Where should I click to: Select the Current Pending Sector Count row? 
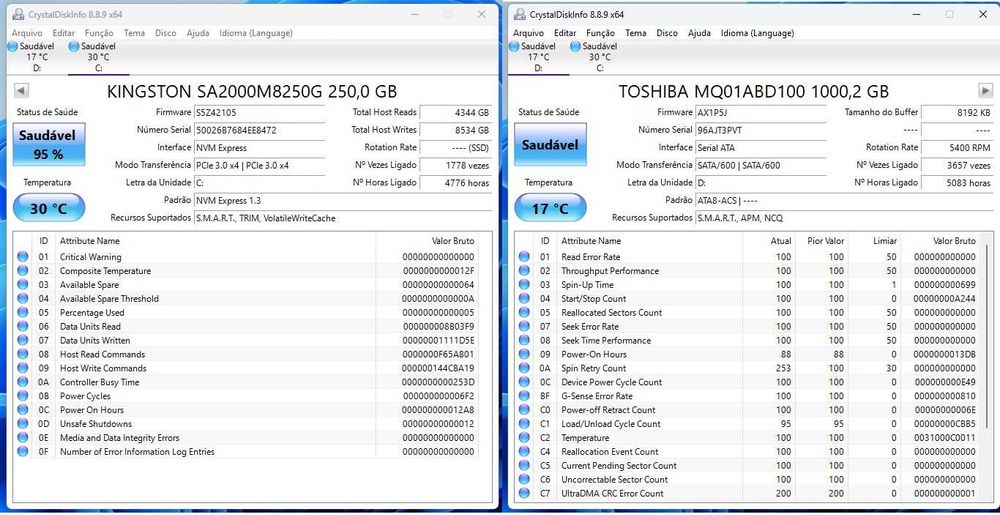749,466
